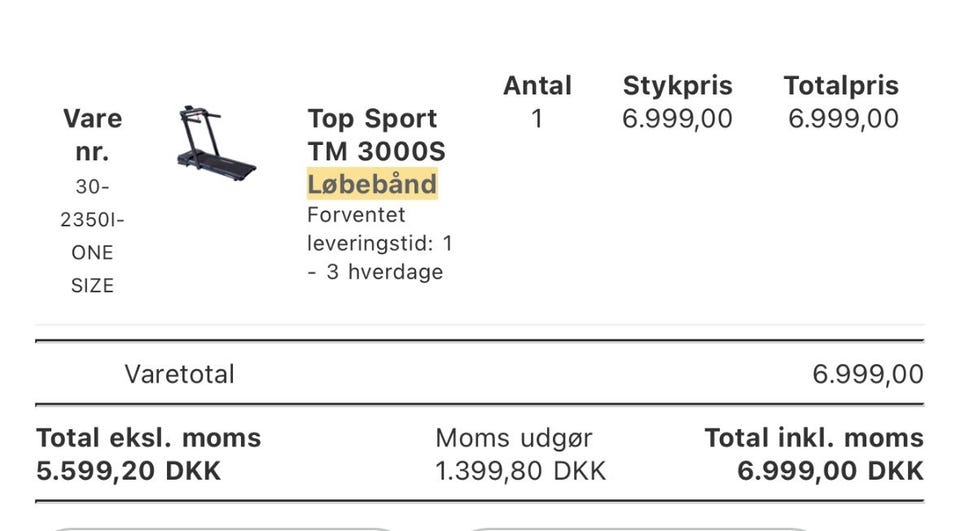Open the Top Sport TM 3000S product title
960x531 pixels.
coord(376,135)
